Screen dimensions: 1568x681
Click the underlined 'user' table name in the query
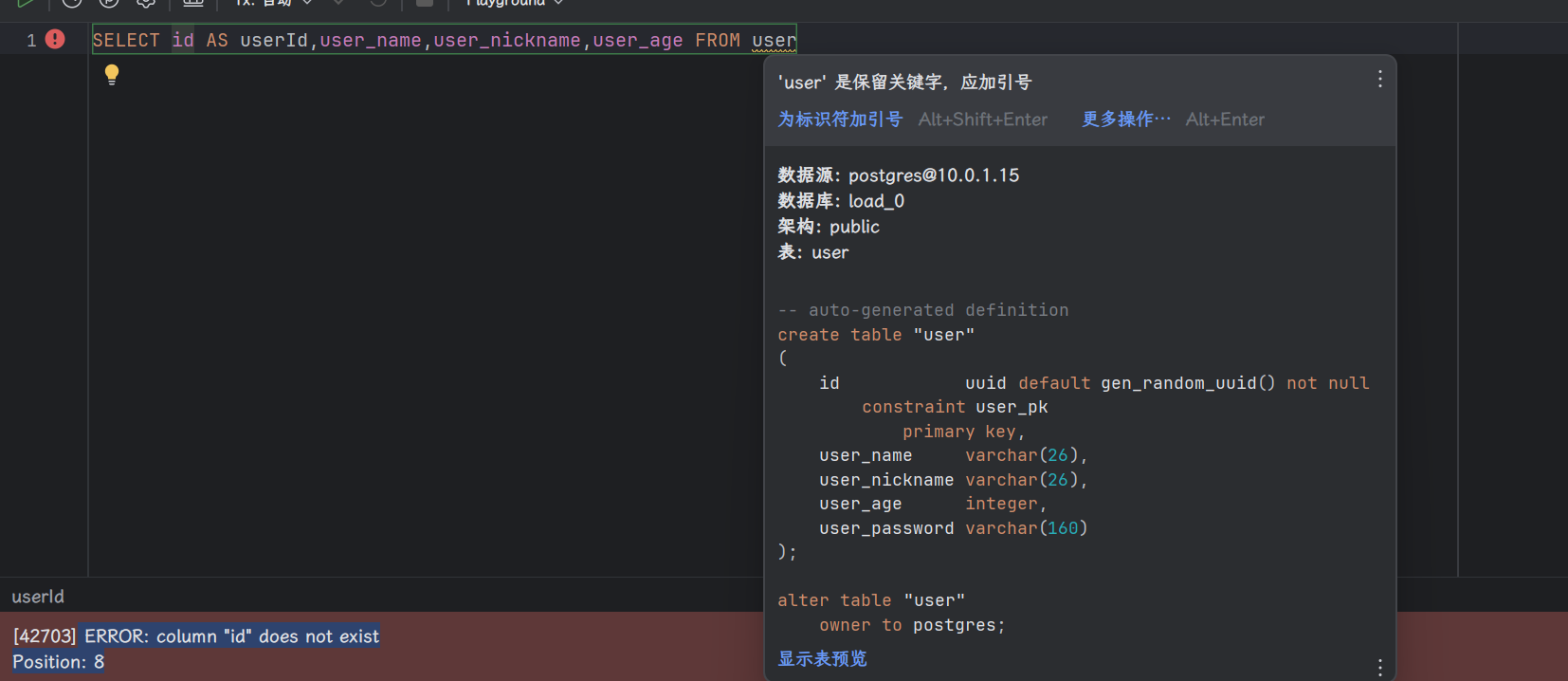click(x=774, y=41)
